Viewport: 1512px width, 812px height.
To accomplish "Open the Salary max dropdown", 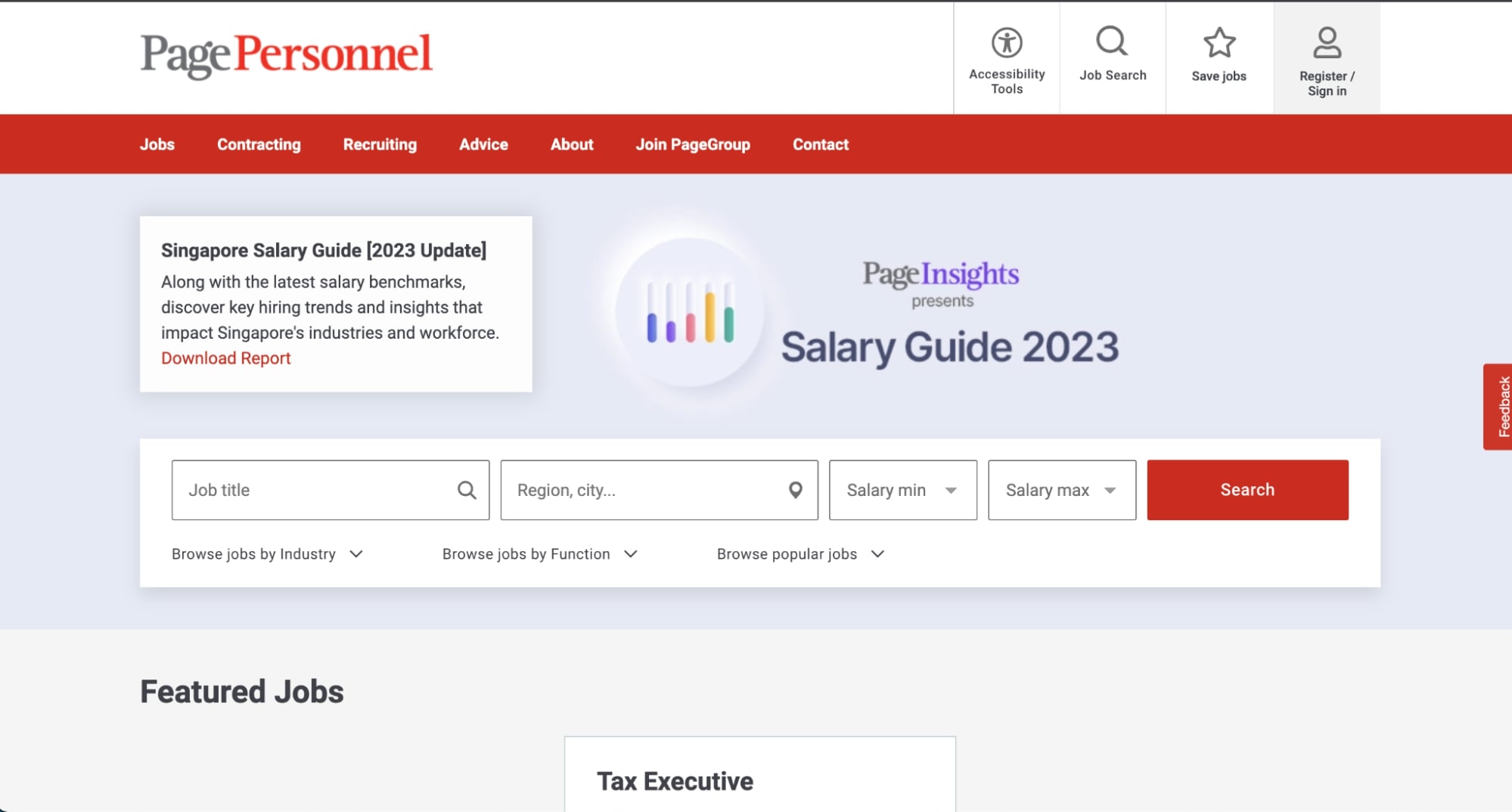I will tap(1062, 490).
